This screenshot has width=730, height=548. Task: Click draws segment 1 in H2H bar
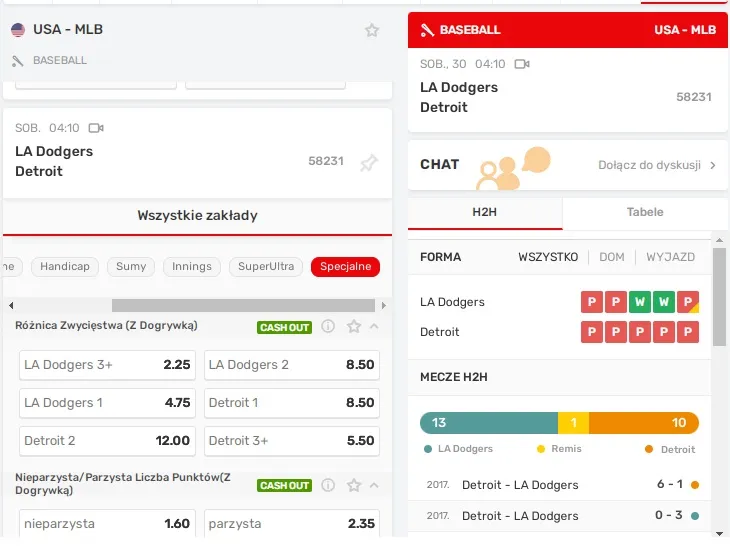(574, 423)
